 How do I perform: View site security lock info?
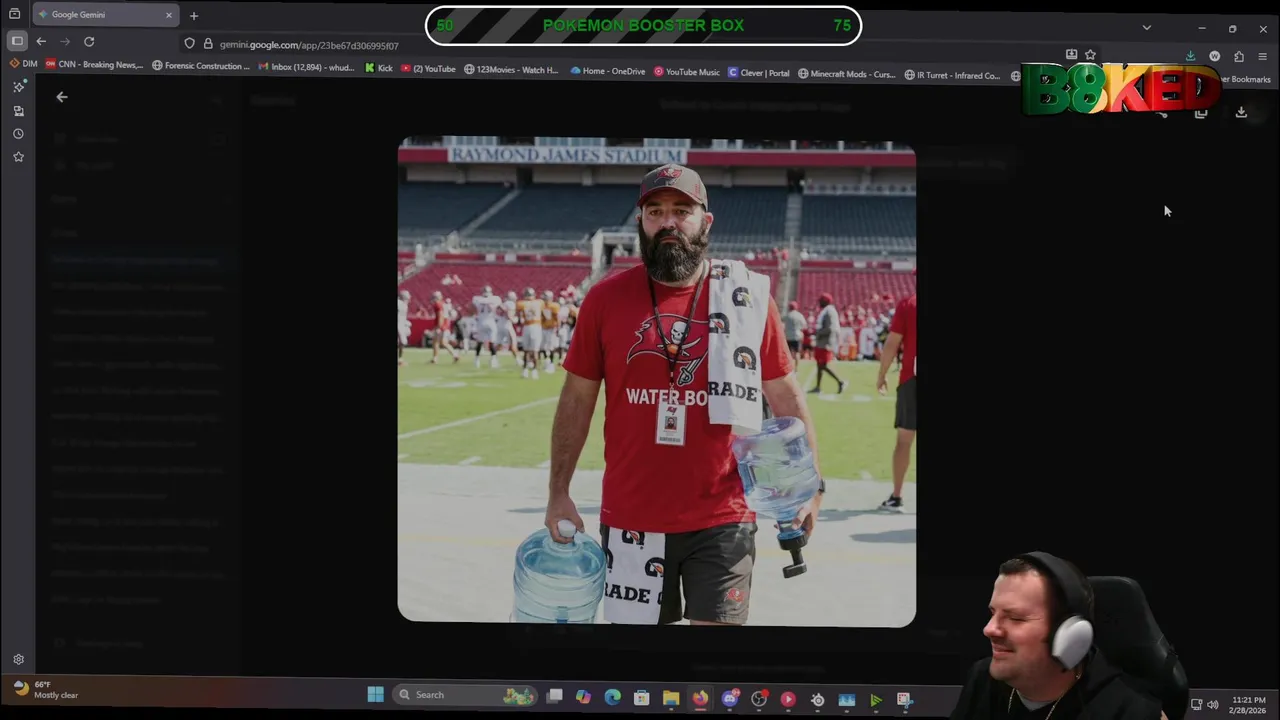pos(208,43)
